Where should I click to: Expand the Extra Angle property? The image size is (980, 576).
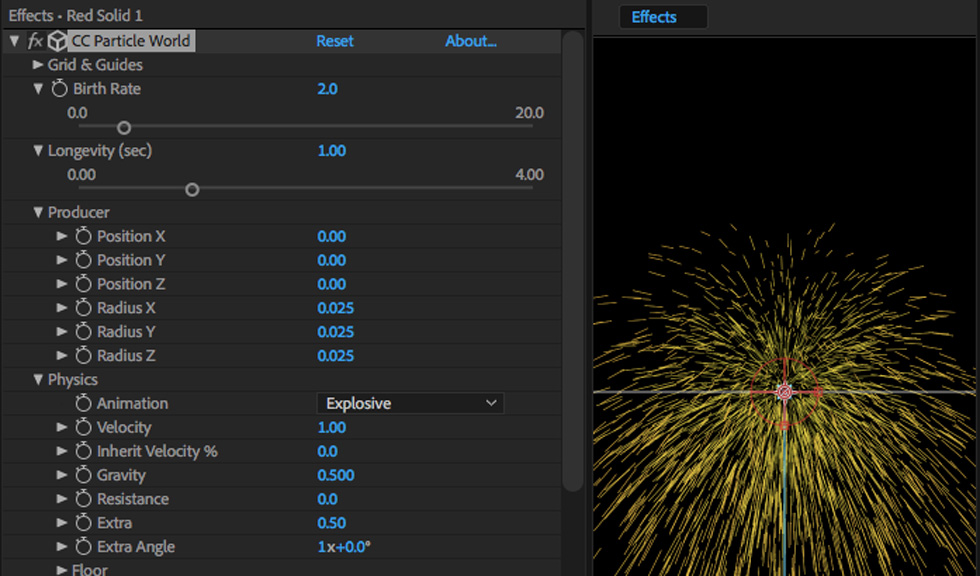click(x=61, y=547)
